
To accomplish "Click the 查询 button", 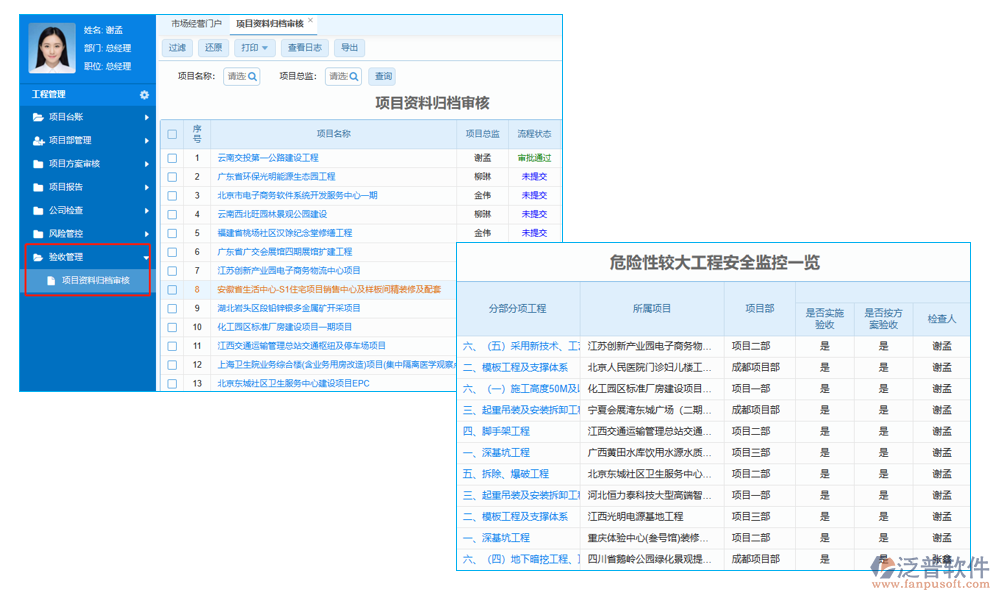I will (383, 76).
